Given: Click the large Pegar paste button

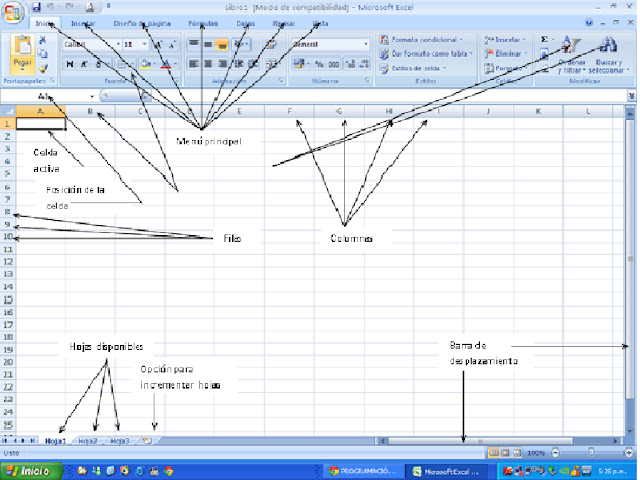Looking at the screenshot, I should point(23,53).
